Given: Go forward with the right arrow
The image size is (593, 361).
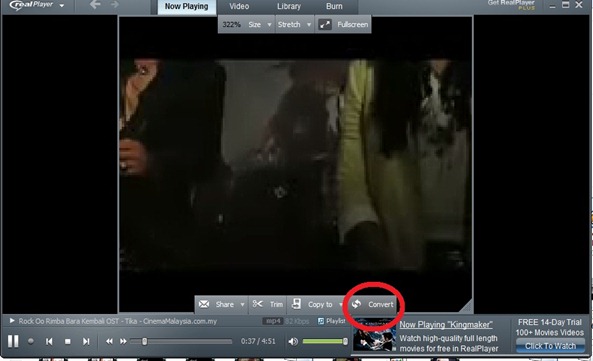Looking at the screenshot, I should [115, 5].
